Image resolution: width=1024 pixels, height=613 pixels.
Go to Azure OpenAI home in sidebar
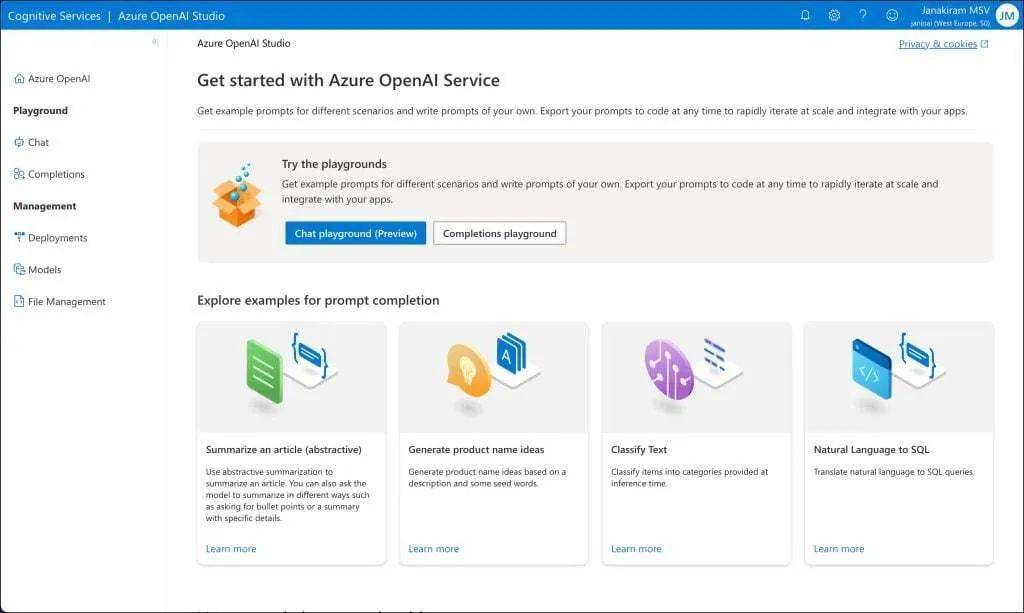(x=52, y=79)
